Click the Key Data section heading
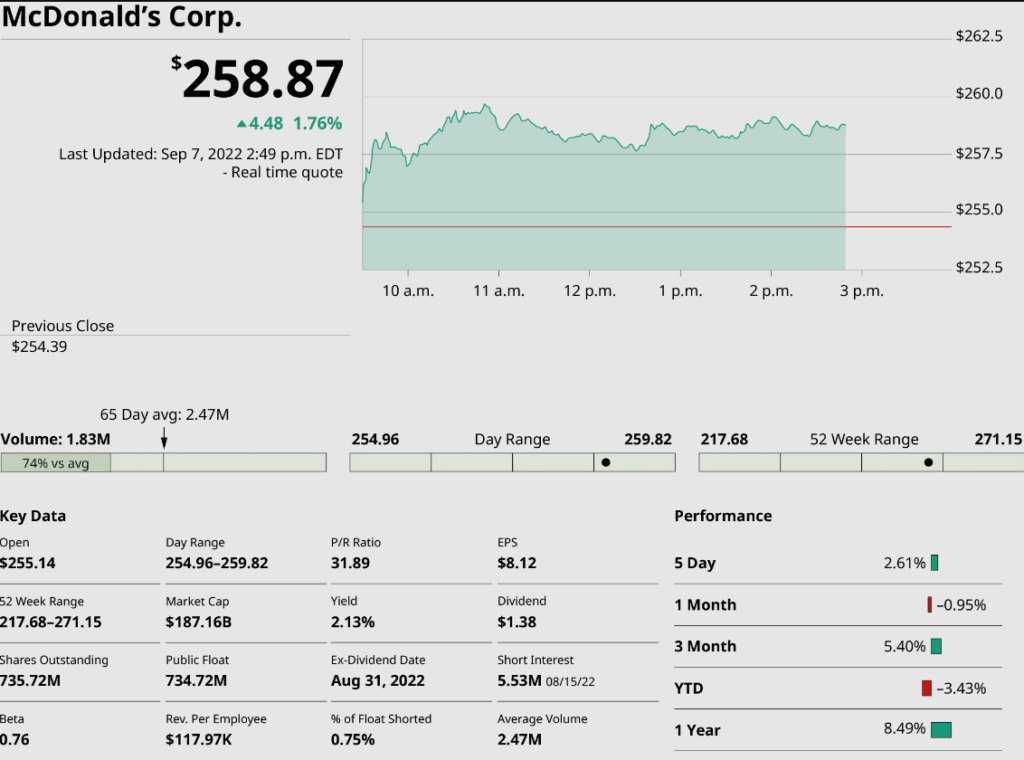The width and height of the screenshot is (1024, 760). click(x=33, y=516)
